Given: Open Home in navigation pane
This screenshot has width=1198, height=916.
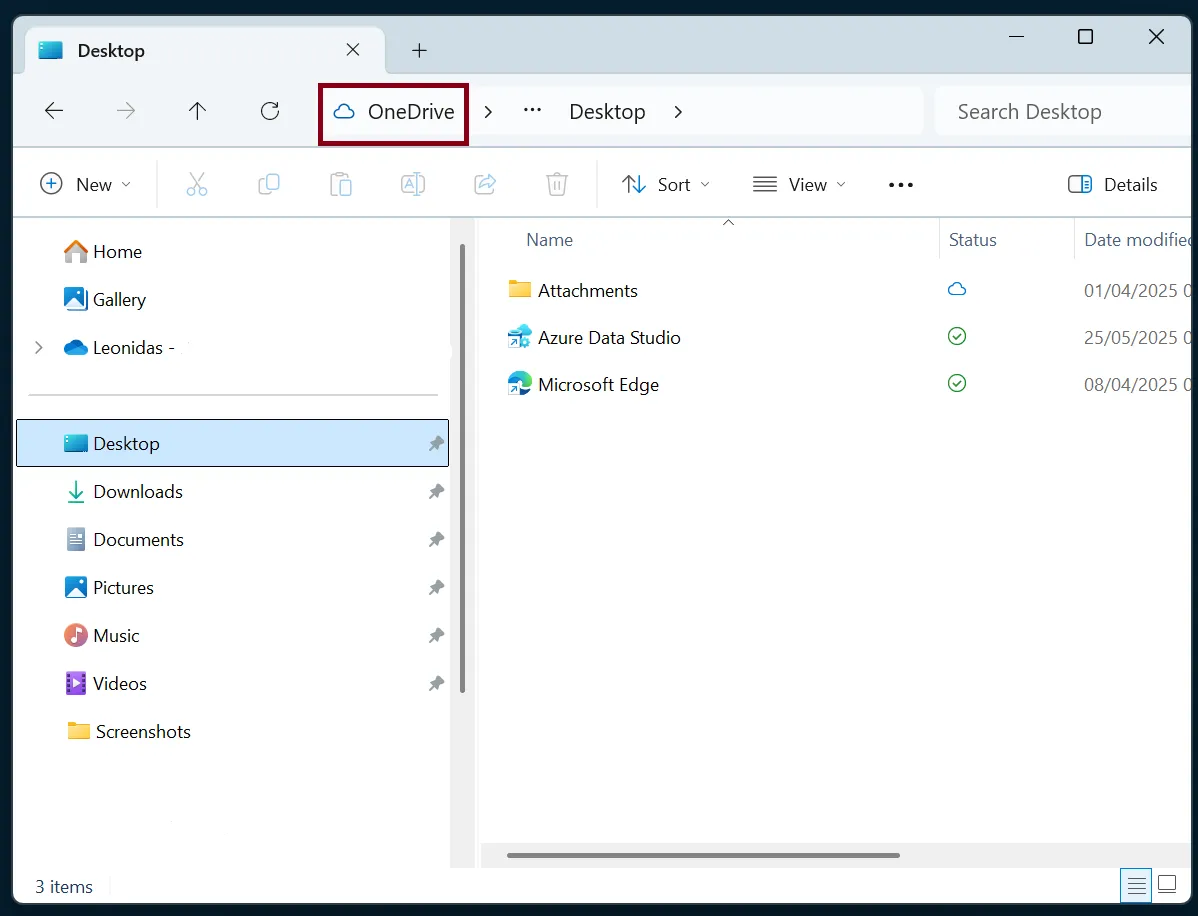Looking at the screenshot, I should pyautogui.click(x=103, y=251).
